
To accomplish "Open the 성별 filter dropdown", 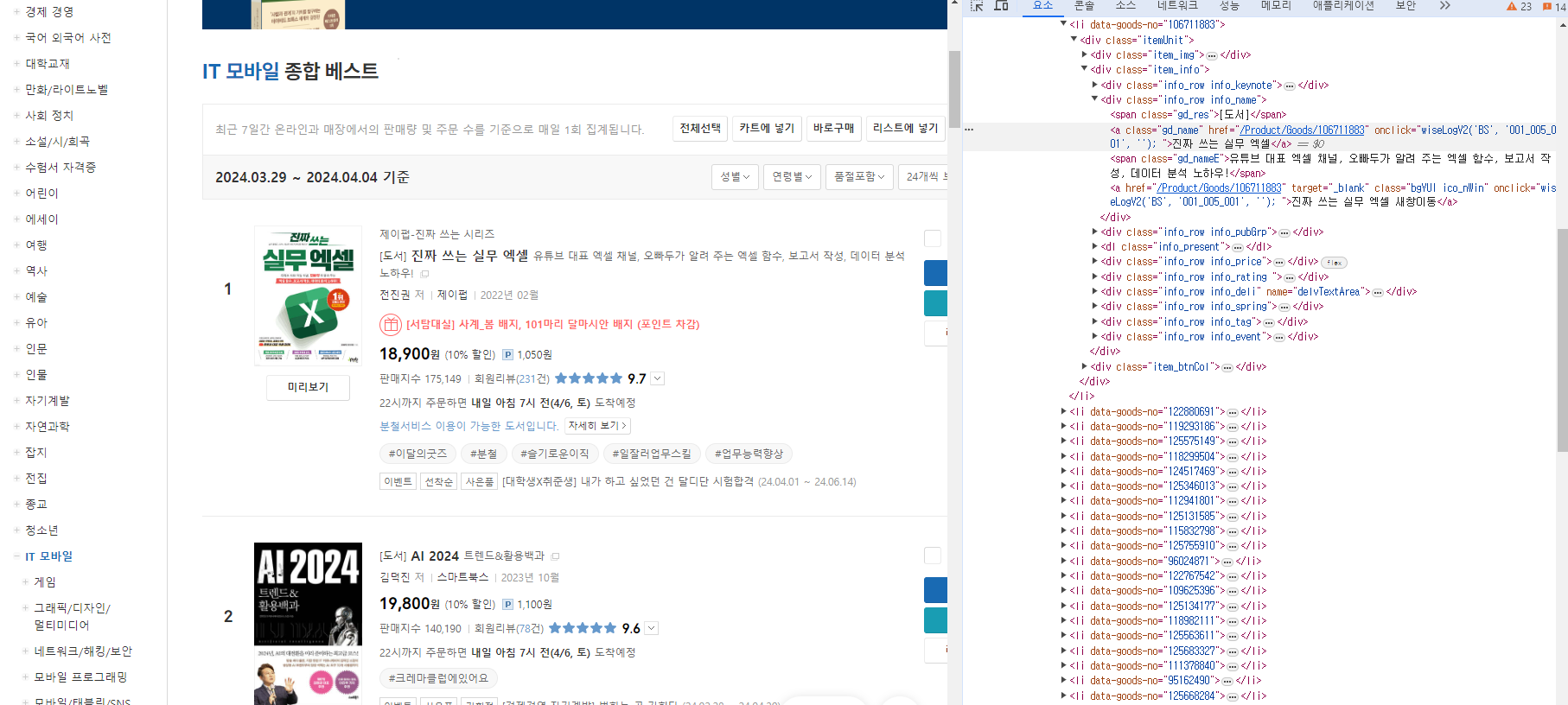I will pyautogui.click(x=736, y=177).
